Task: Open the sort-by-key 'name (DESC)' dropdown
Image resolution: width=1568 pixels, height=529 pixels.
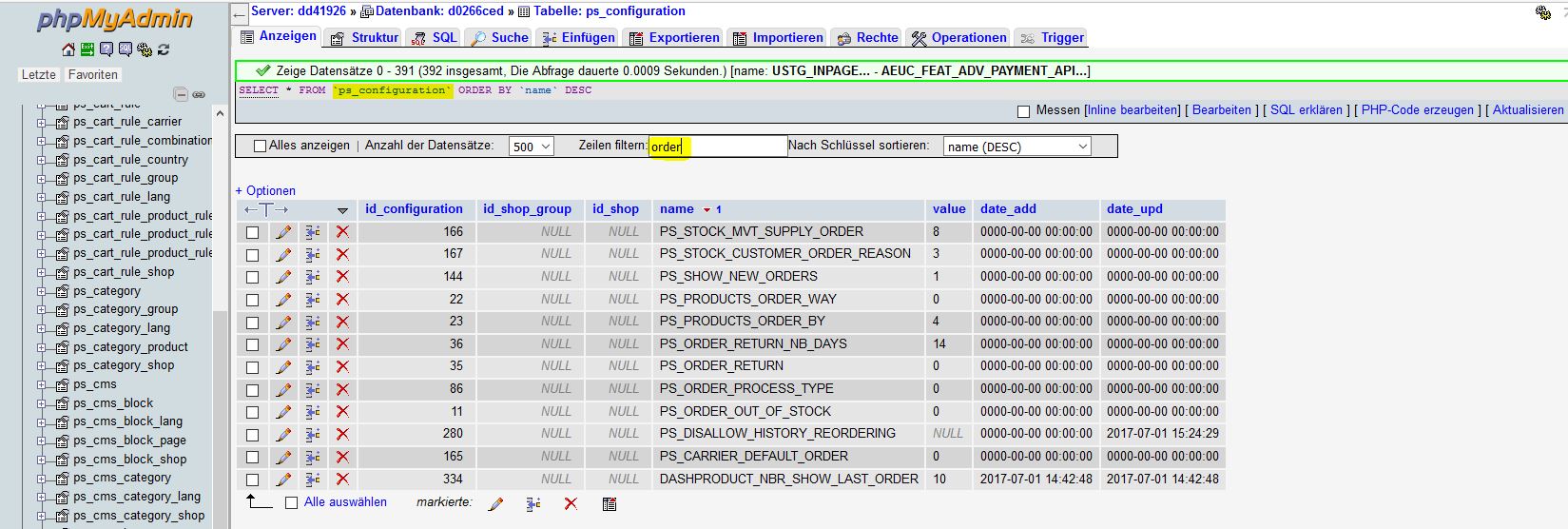Action: [1016, 147]
